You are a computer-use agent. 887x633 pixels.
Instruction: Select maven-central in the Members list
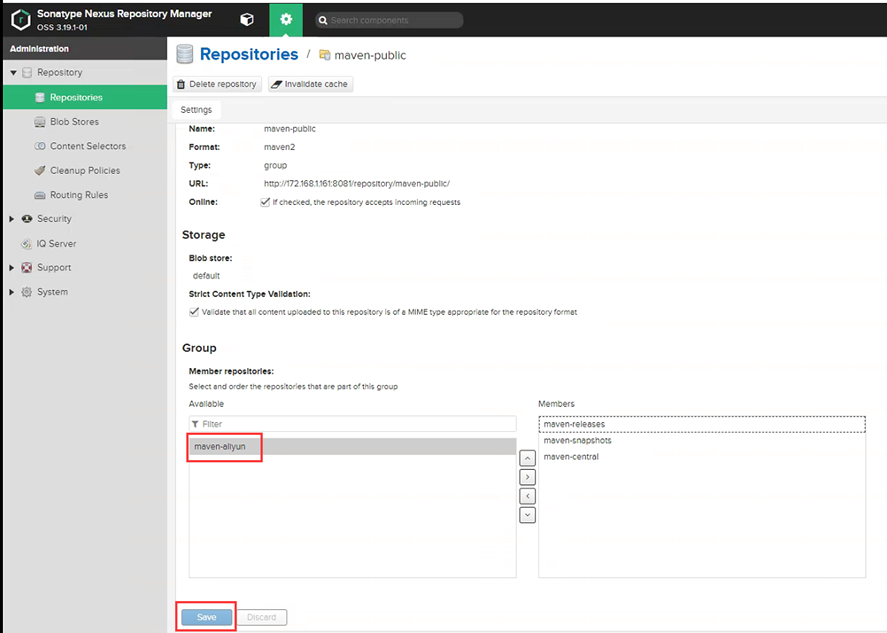coord(701,457)
